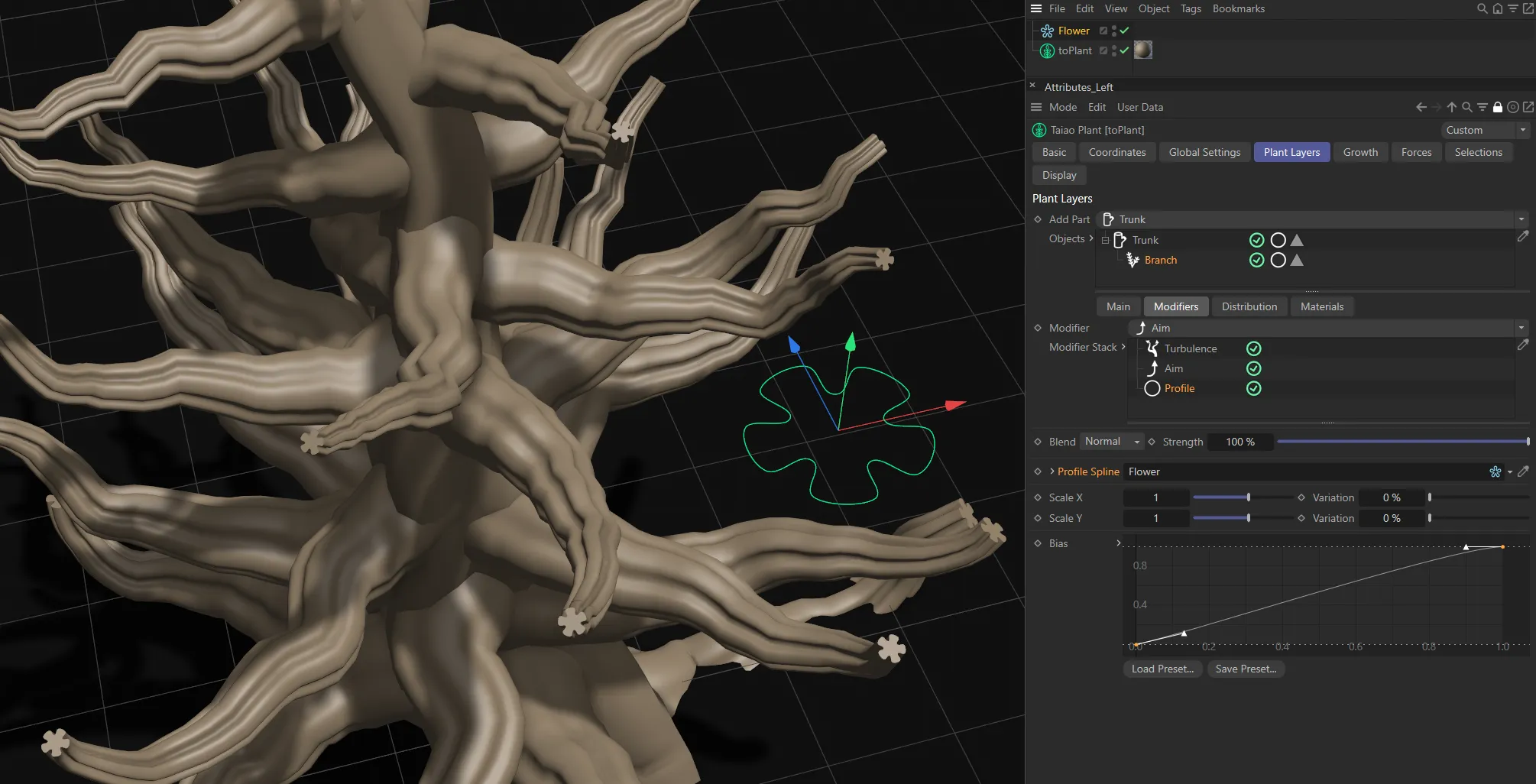This screenshot has height=784, width=1536.
Task: Click the Load Preset button
Action: click(x=1162, y=669)
